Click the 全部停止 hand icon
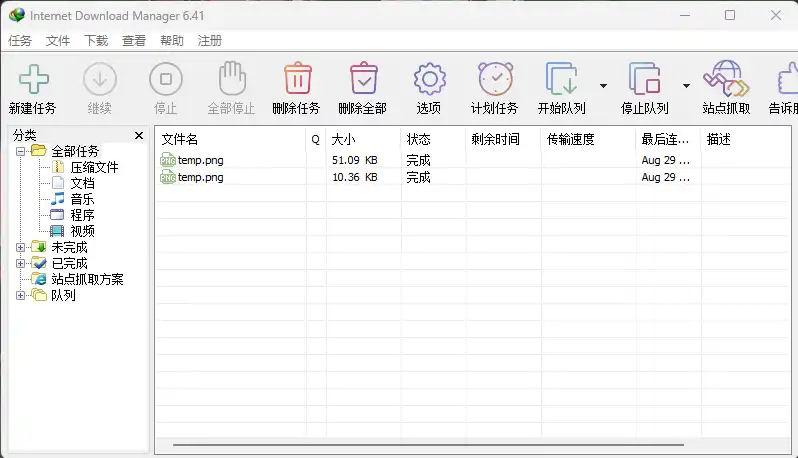Image resolution: width=798 pixels, height=458 pixels. pyautogui.click(x=232, y=78)
